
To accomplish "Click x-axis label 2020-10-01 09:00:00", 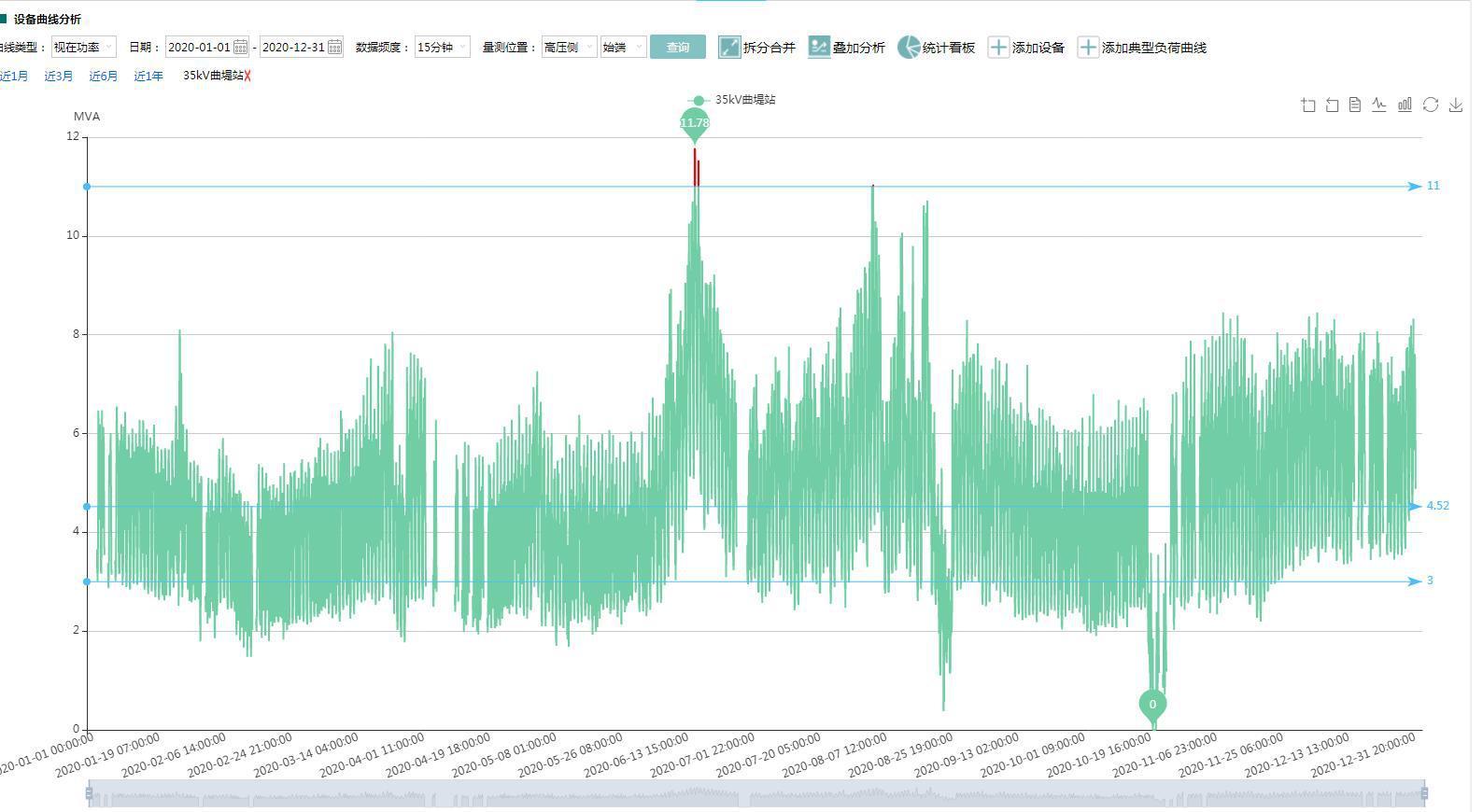I will [x=1033, y=755].
